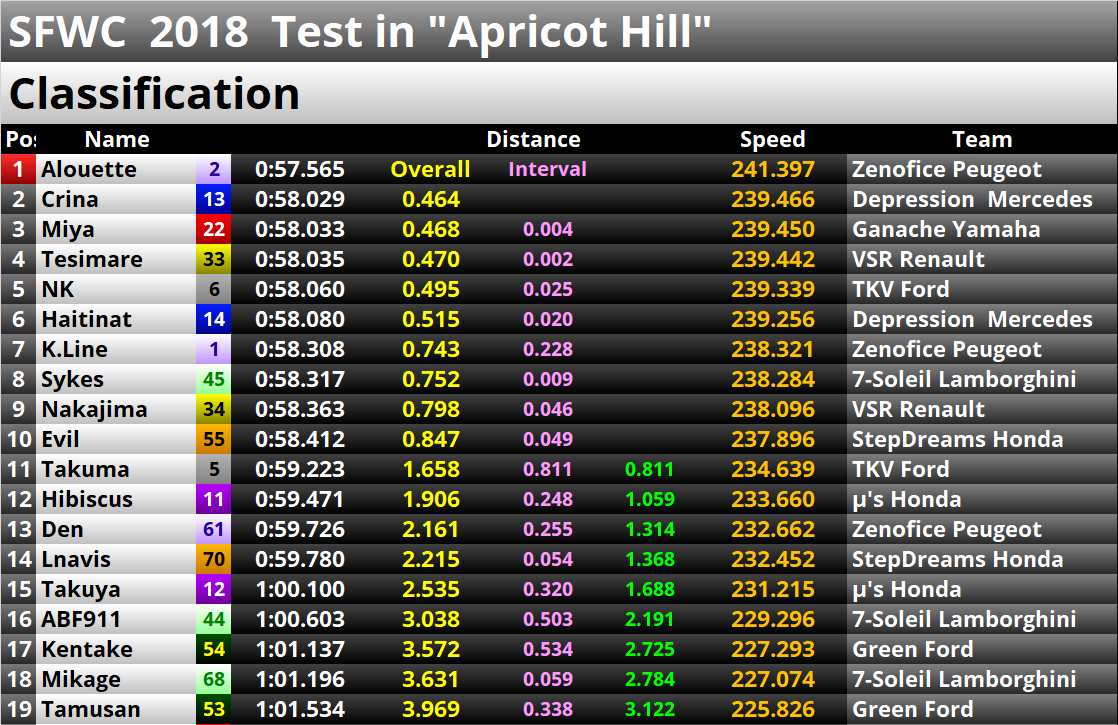Screen dimensions: 1118x725
Task: Click team 7-Soleil Lamborghini in Sykes' row
Action: pos(964,379)
